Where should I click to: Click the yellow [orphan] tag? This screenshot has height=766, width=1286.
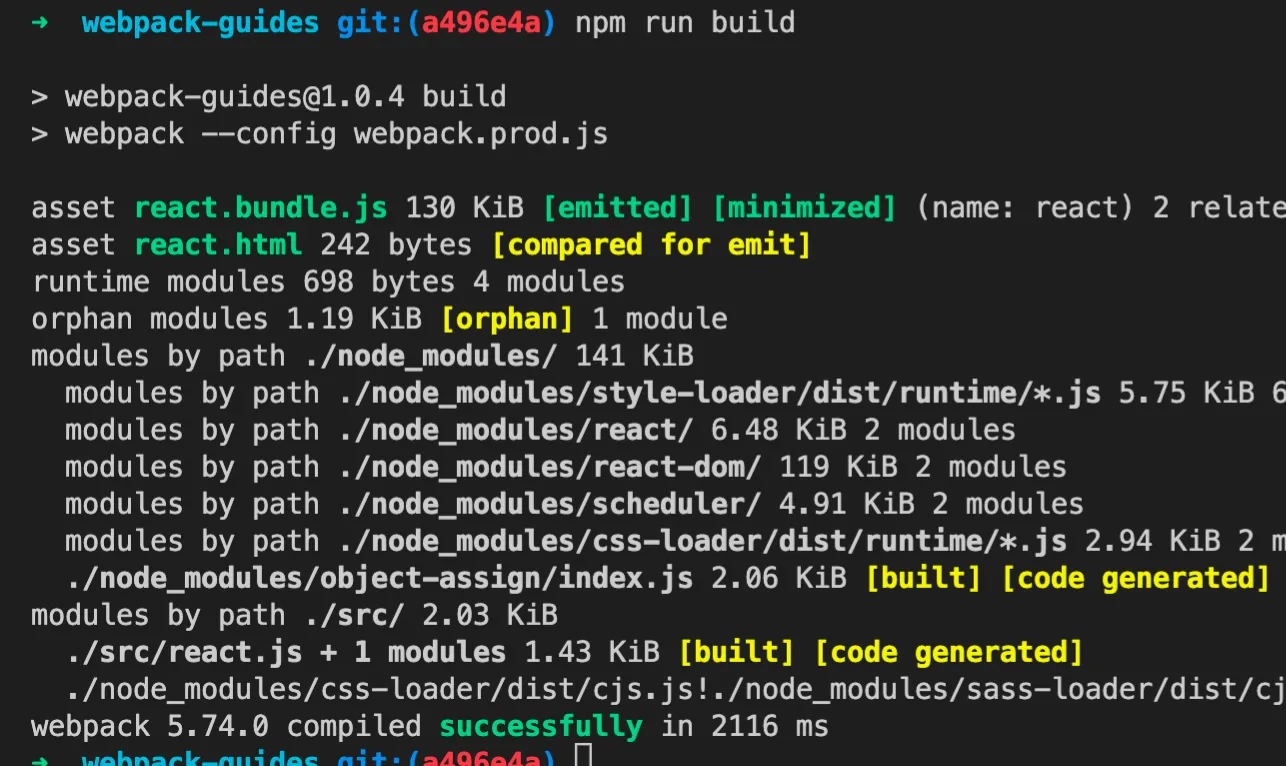[x=507, y=319]
